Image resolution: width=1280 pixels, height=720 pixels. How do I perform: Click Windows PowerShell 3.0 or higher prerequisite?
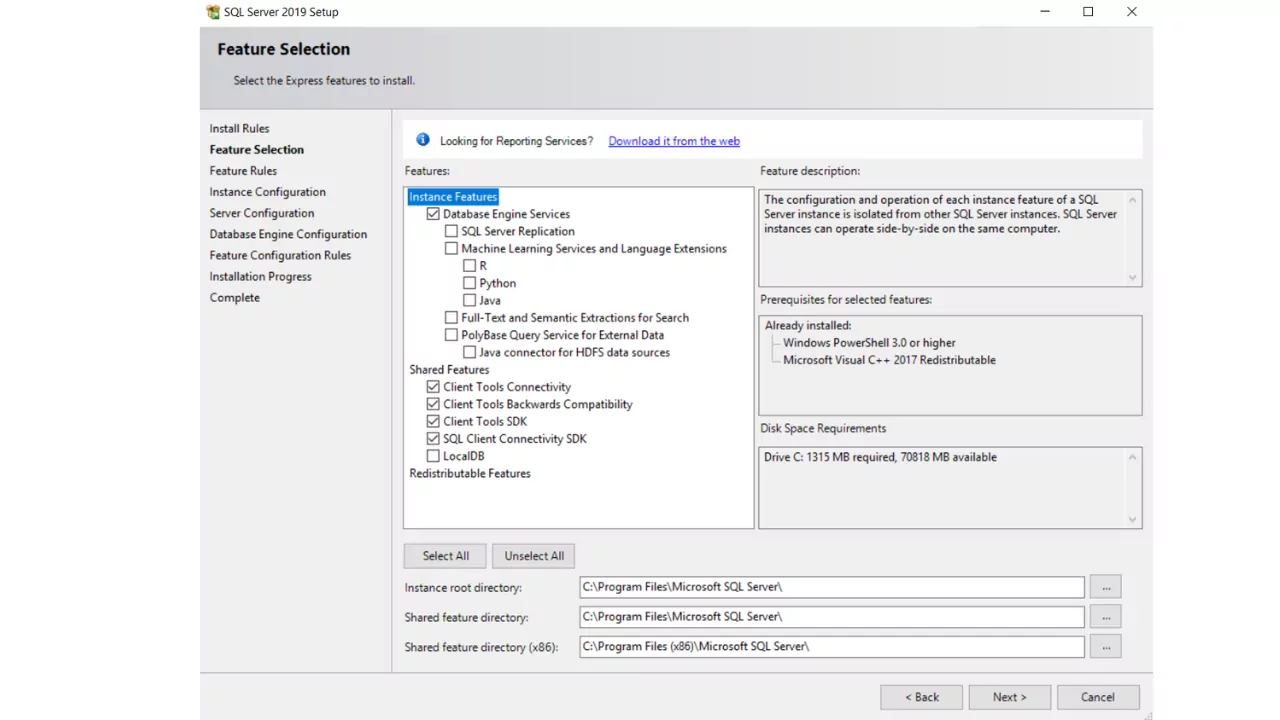click(869, 343)
